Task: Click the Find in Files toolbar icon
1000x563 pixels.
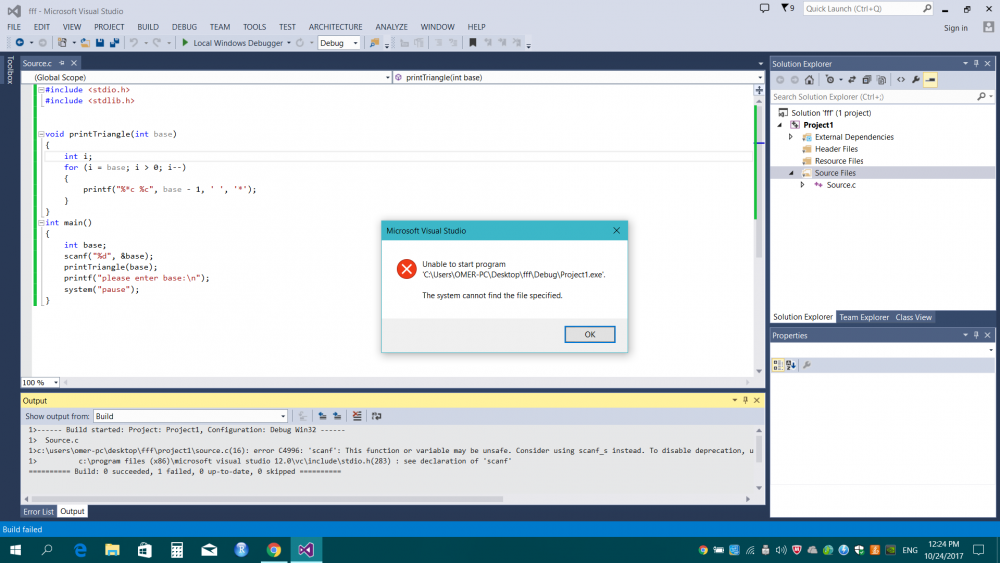Action: 374,43
